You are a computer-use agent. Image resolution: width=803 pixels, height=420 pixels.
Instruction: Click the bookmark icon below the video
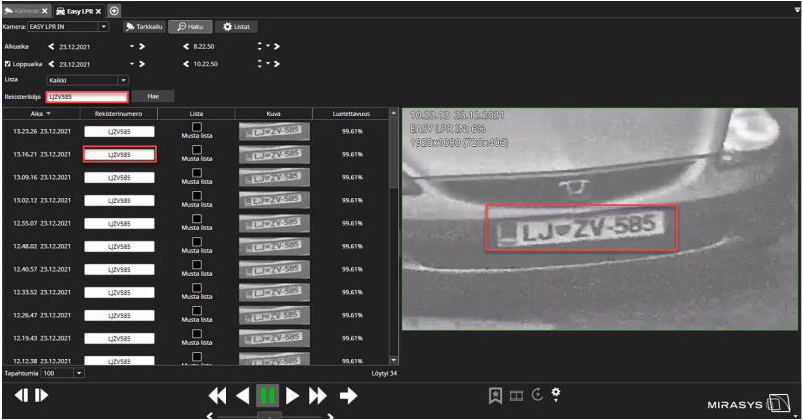coord(495,395)
